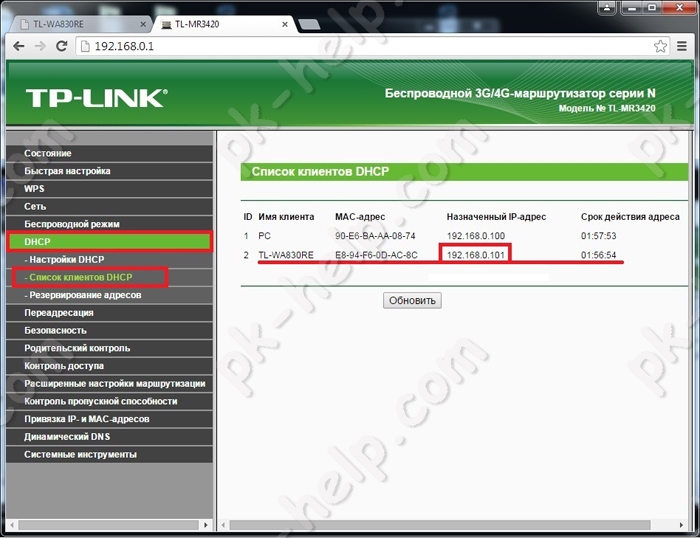Viewport: 700px width, 538px height.
Task: Click lease time 01:56:54
Action: click(598, 255)
